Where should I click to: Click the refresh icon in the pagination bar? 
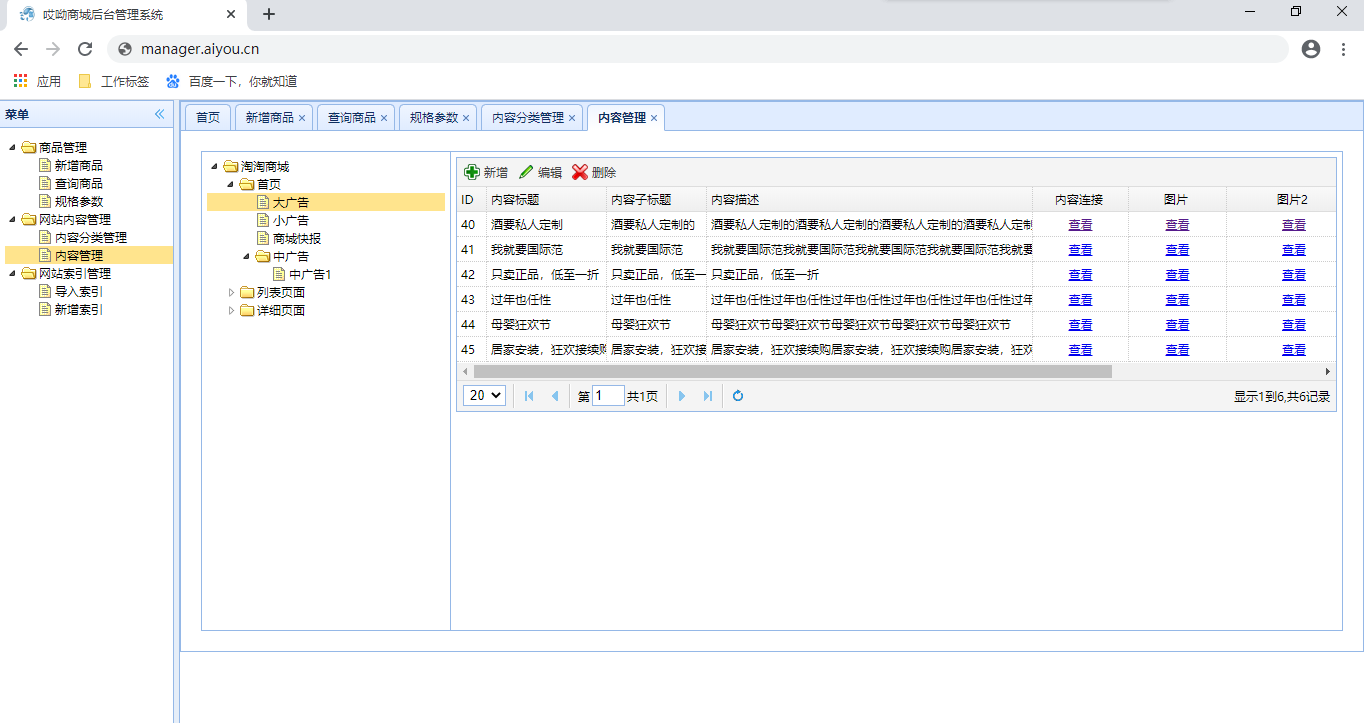[738, 396]
